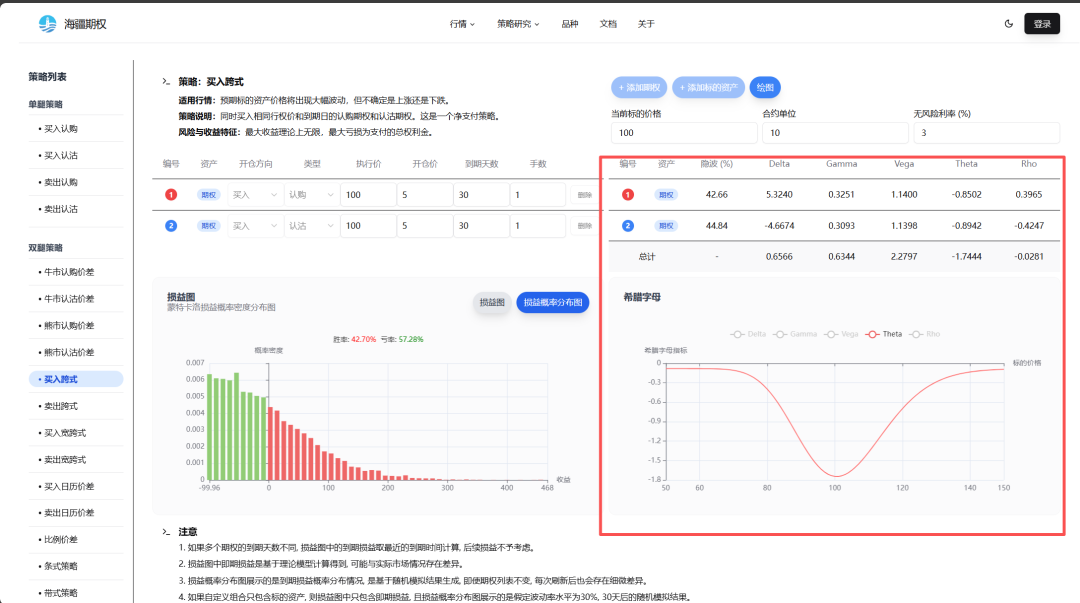Click the red number 1 badge in the options table
The height and width of the screenshot is (603, 1080).
tap(171, 196)
